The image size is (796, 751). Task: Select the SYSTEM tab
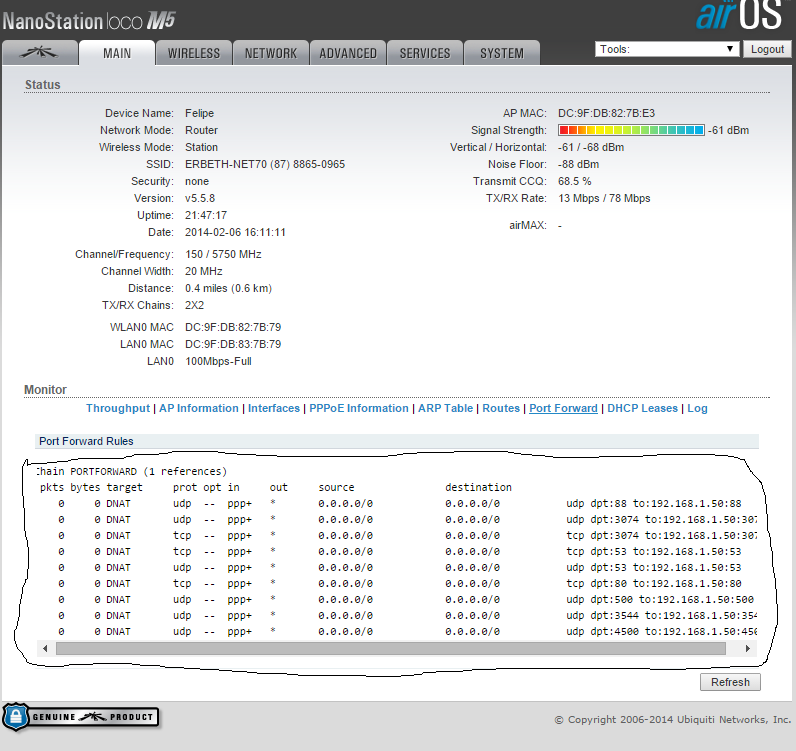pyautogui.click(x=502, y=53)
